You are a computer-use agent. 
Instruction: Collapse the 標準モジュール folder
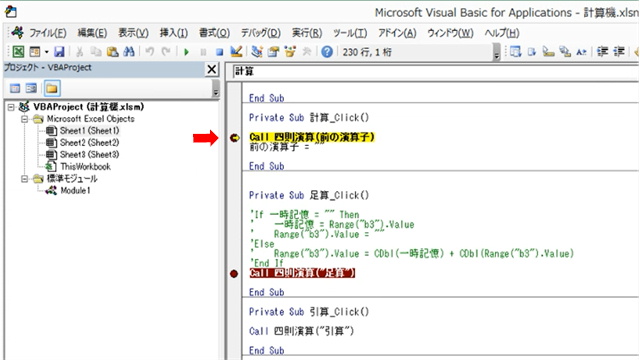24,179
